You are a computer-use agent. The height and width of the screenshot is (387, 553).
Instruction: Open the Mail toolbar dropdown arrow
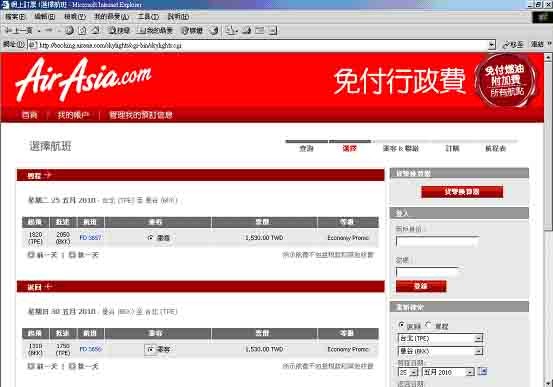click(237, 30)
